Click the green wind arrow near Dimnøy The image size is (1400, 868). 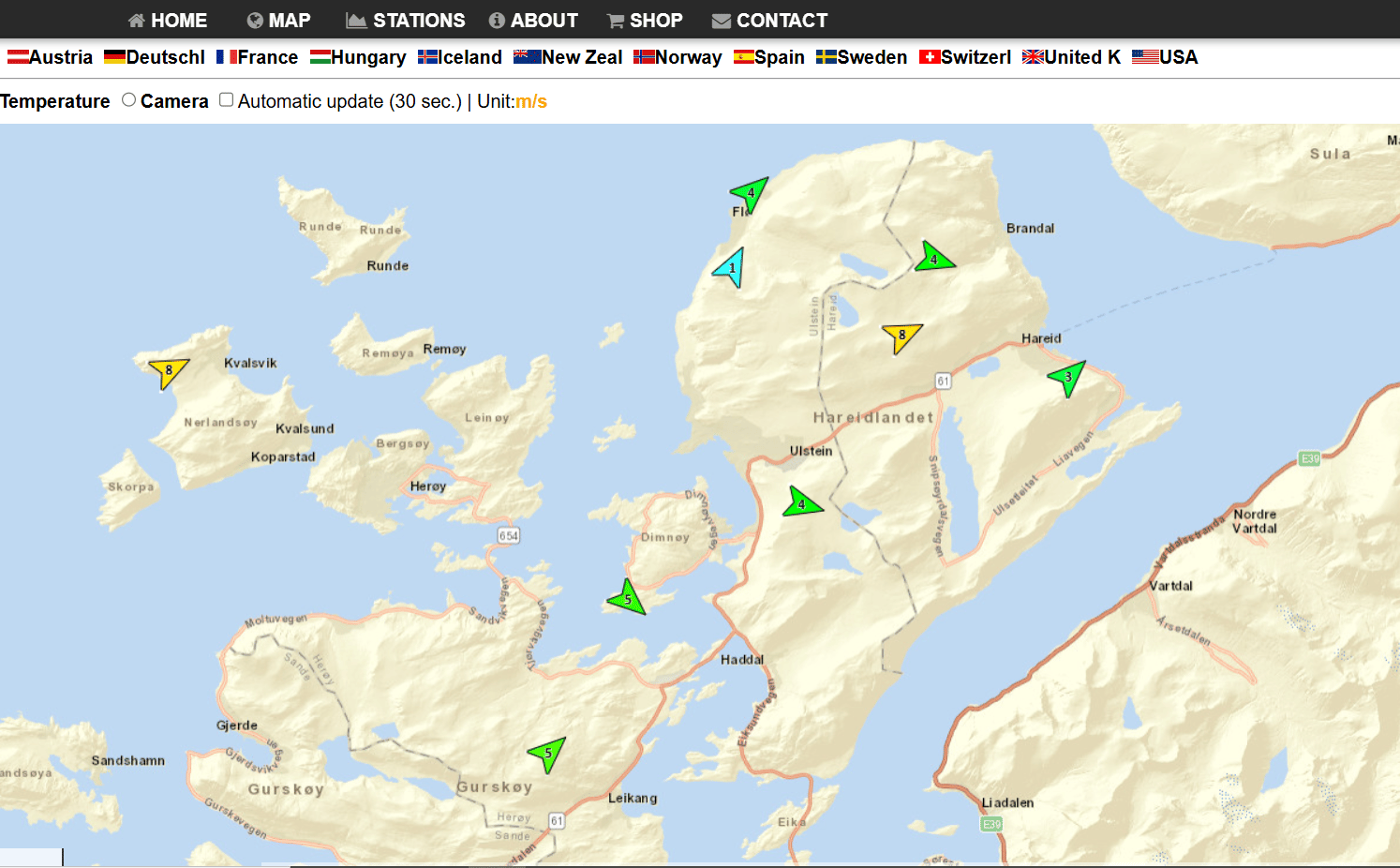click(628, 599)
